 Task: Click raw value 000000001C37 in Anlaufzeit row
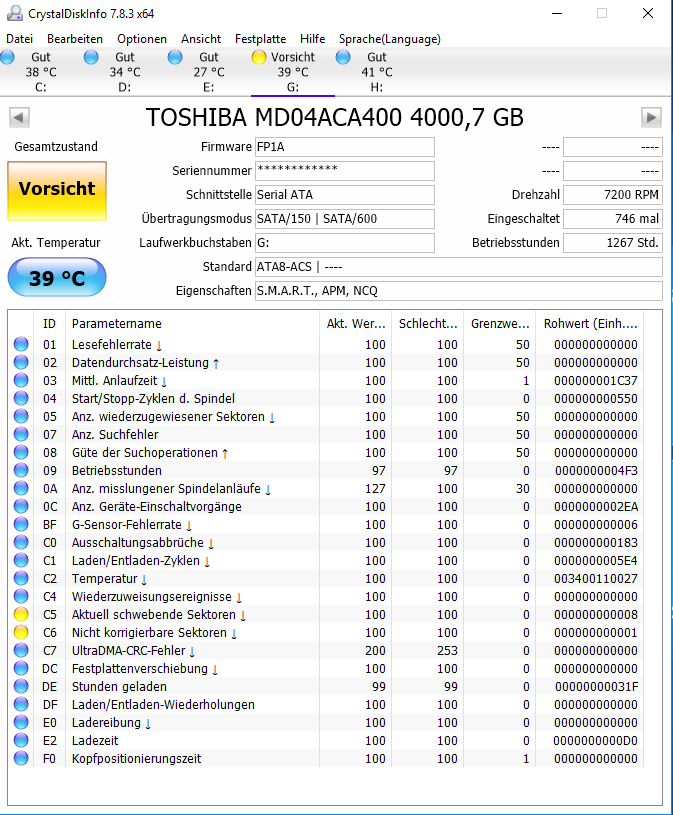point(596,380)
